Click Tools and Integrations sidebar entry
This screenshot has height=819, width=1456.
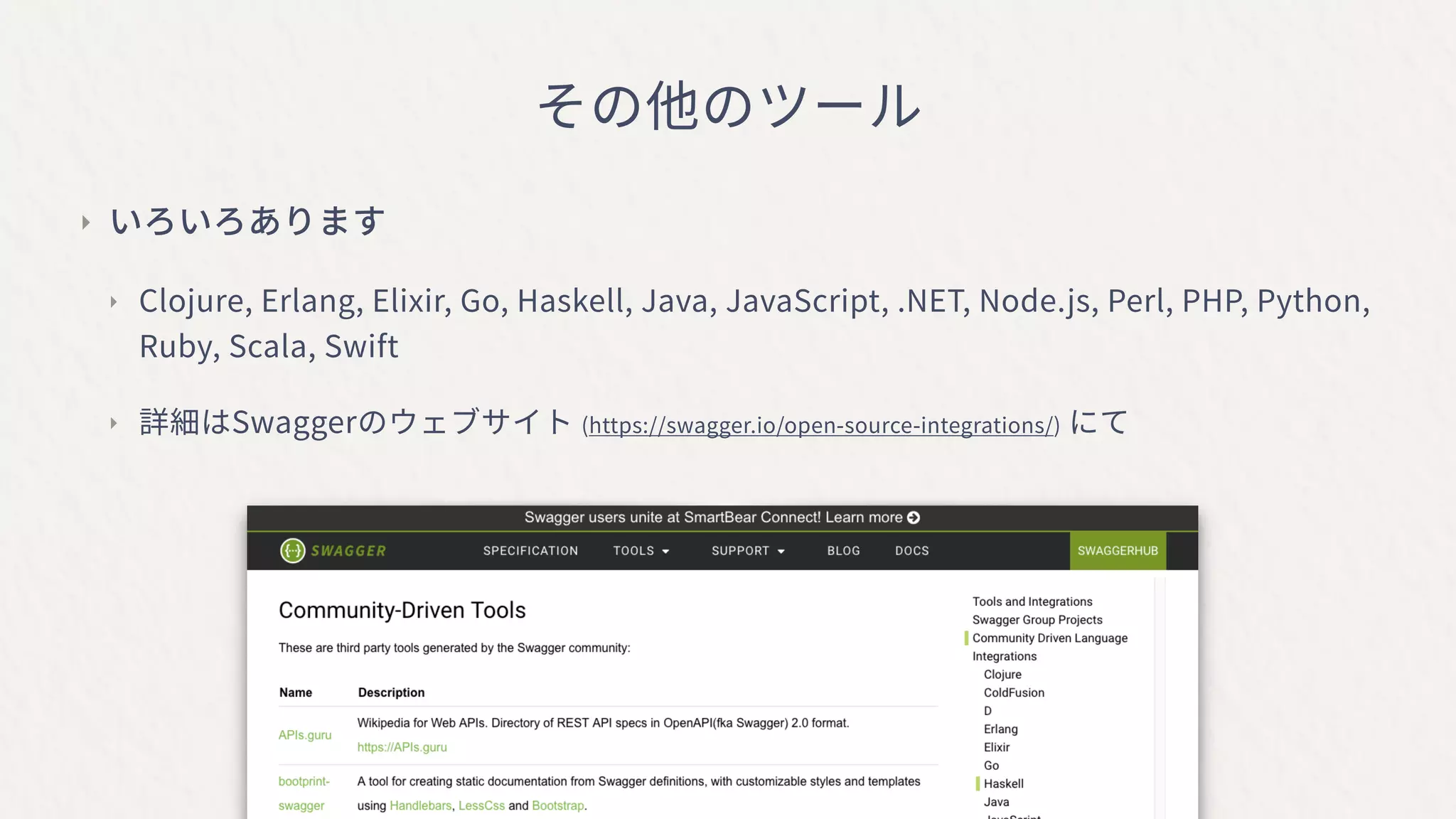1032,601
